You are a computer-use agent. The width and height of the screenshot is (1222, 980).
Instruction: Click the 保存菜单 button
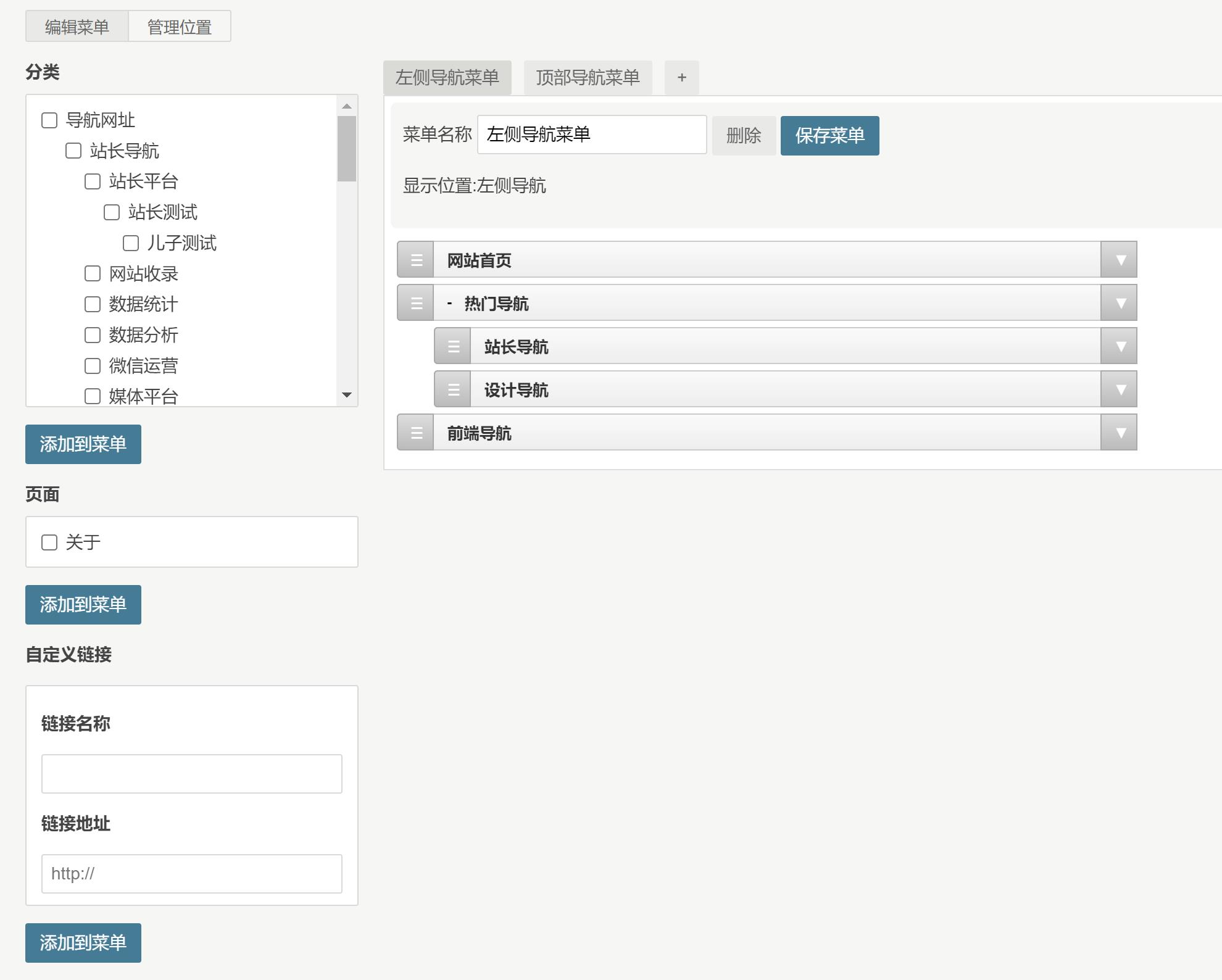829,136
